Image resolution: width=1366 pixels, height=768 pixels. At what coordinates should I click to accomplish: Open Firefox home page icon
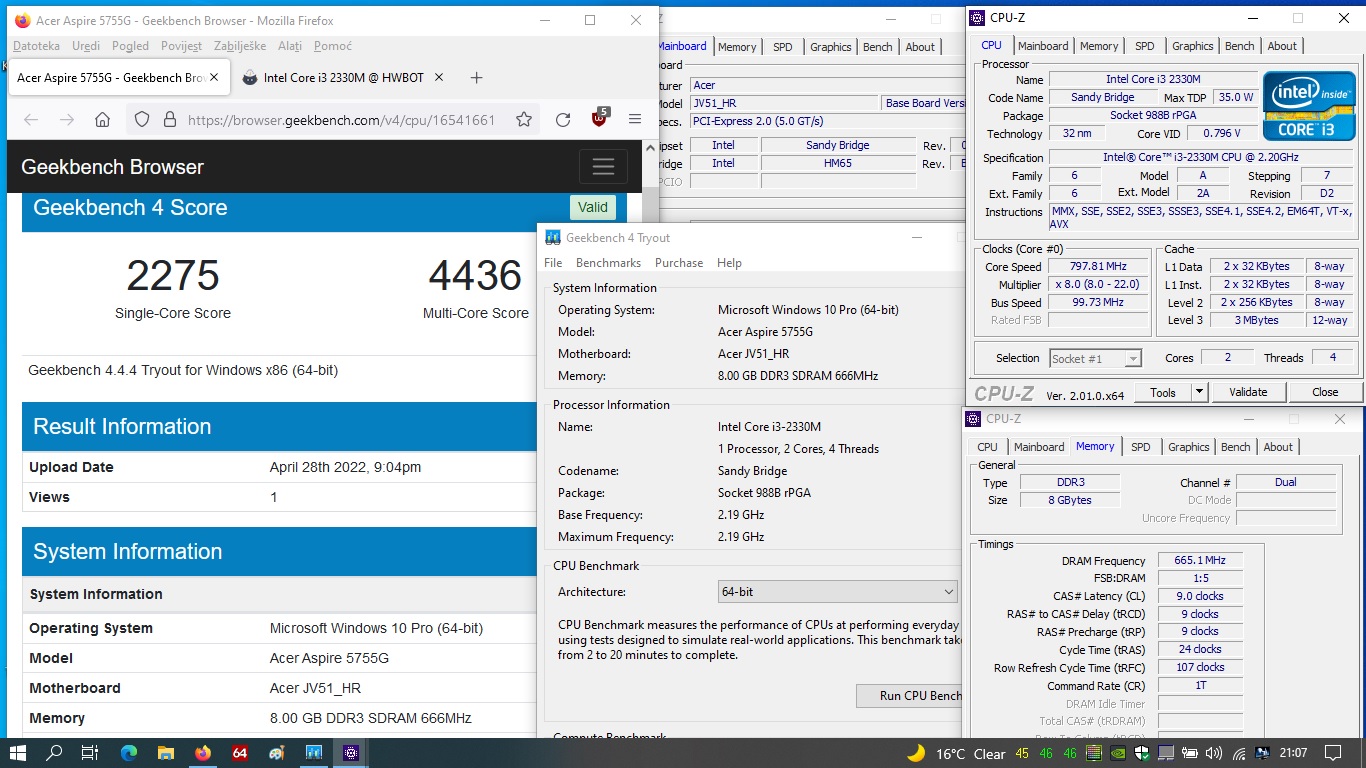click(x=102, y=119)
